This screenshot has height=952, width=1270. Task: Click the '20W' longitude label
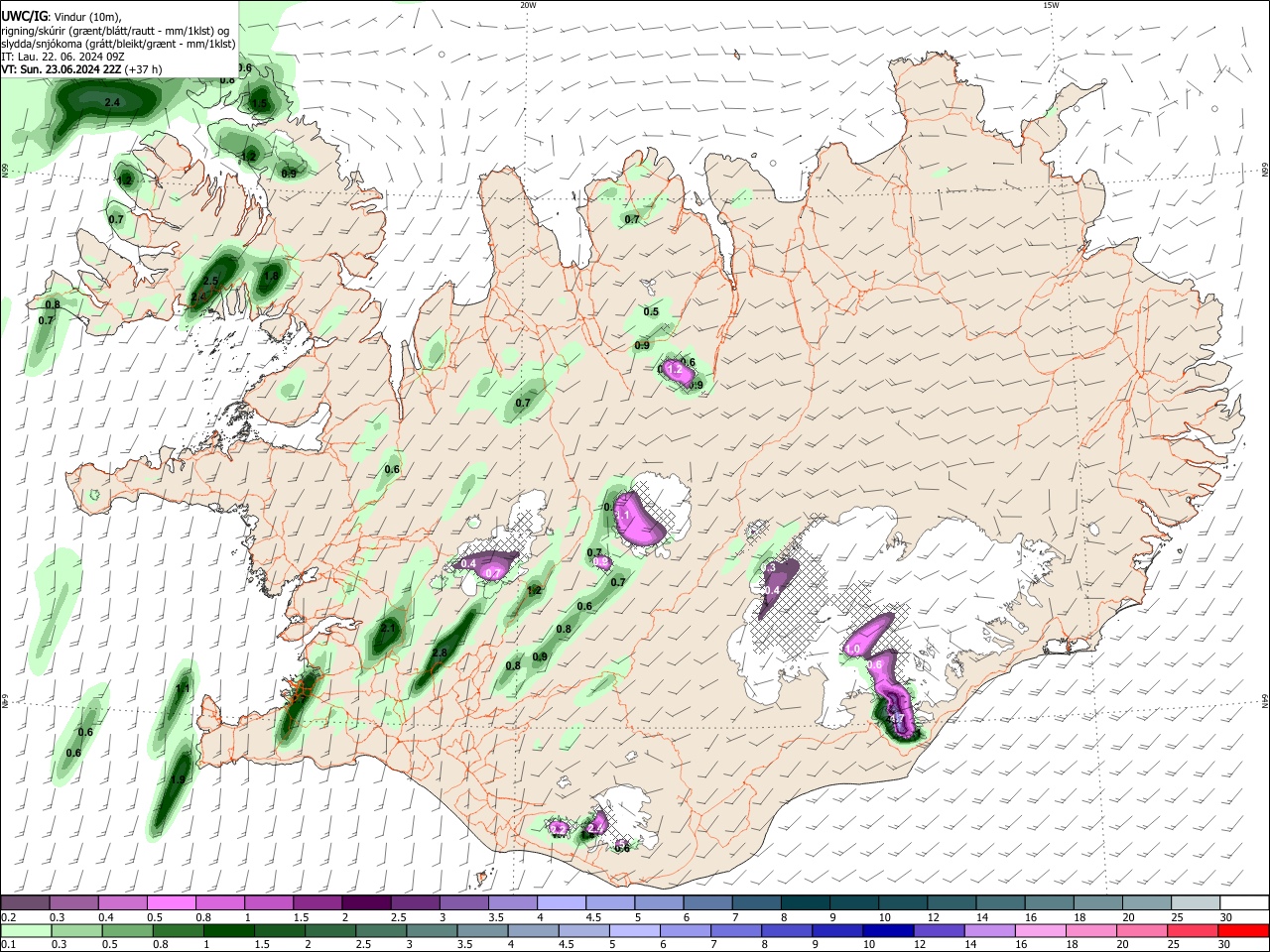(528, 5)
